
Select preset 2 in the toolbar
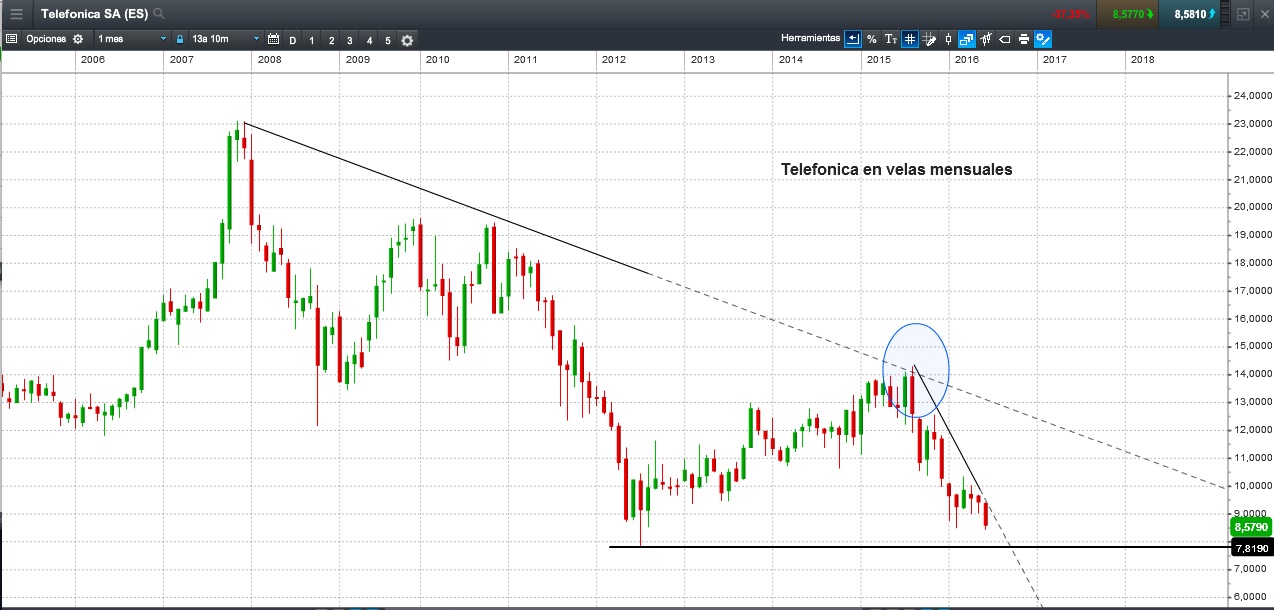(331, 40)
